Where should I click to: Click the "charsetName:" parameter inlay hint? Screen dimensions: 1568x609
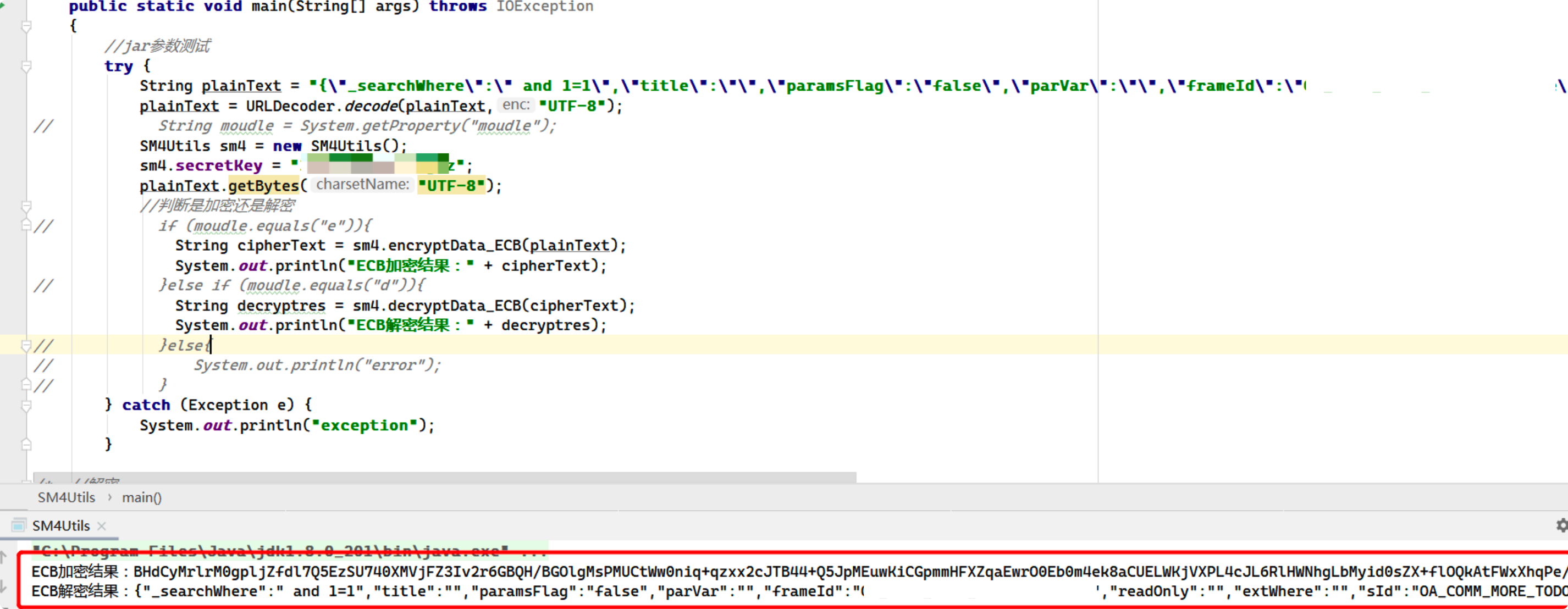pos(362,185)
